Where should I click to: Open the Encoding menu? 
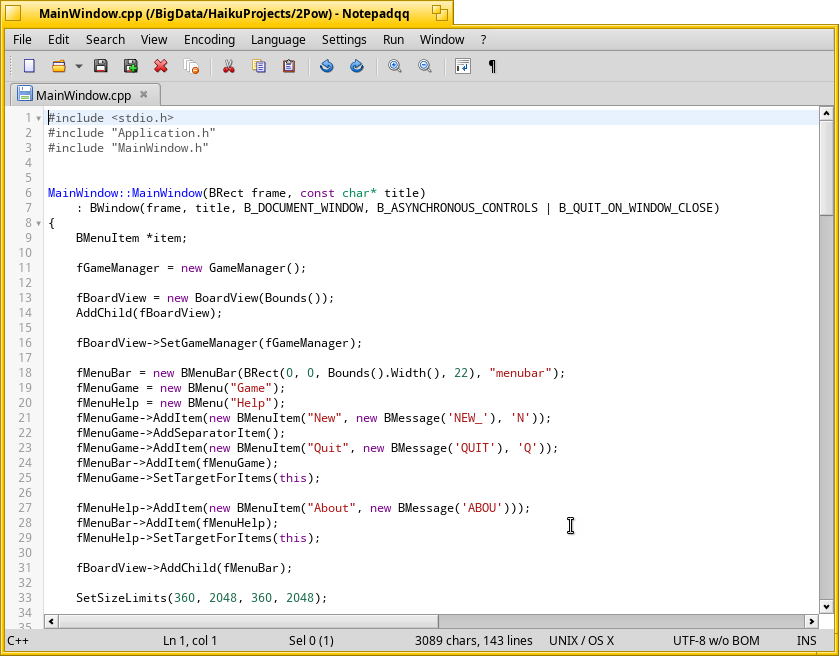point(209,40)
